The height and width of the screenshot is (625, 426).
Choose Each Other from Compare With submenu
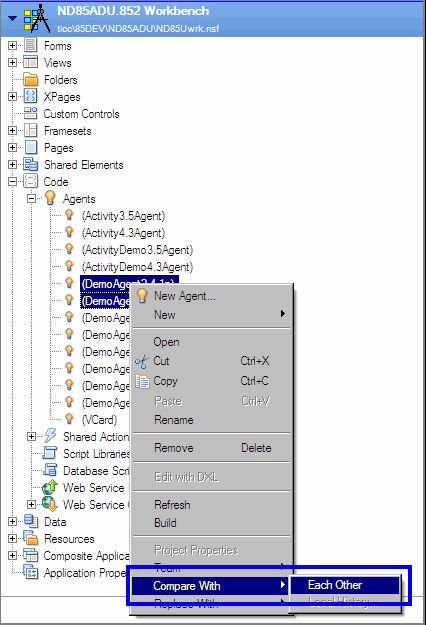345,585
